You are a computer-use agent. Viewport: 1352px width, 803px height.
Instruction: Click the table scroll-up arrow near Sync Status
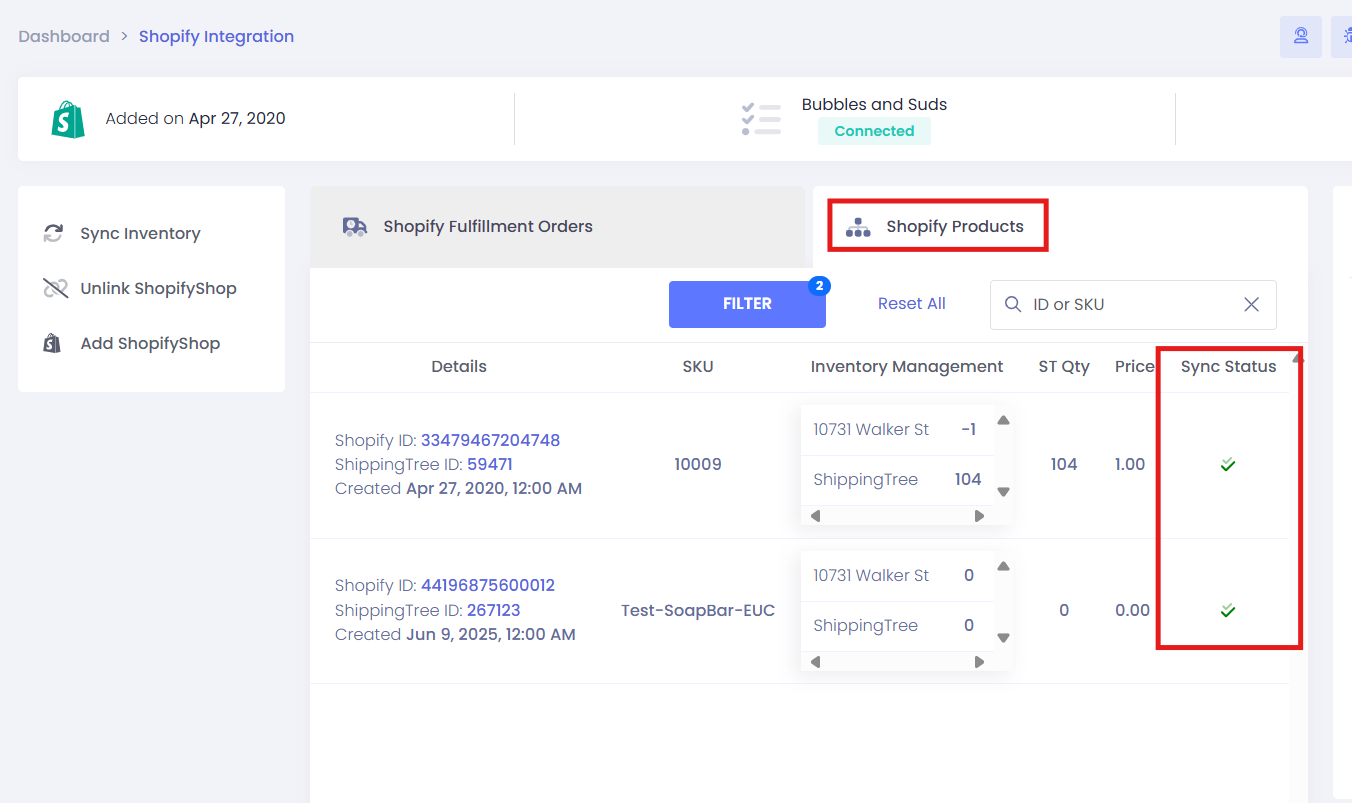(x=1297, y=357)
